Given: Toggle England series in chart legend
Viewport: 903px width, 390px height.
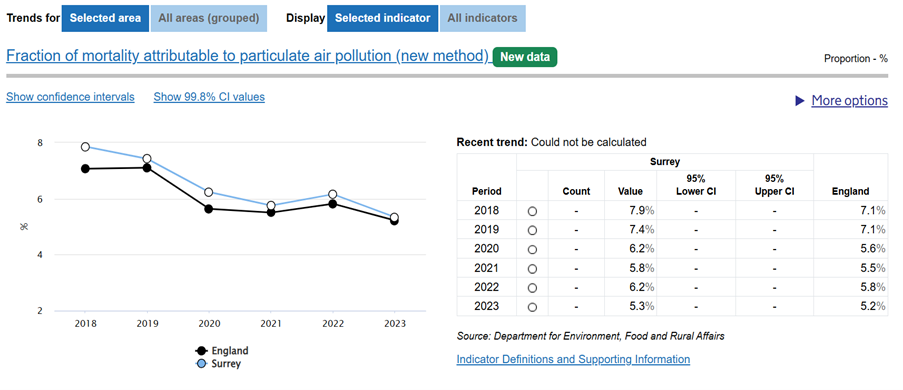Looking at the screenshot, I should pos(222,350).
